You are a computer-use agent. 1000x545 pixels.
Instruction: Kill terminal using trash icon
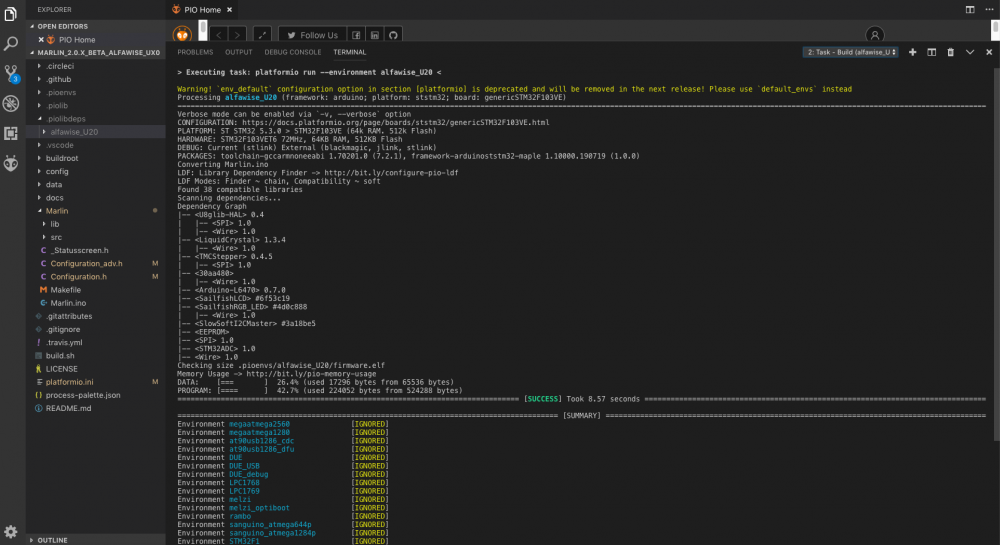tap(951, 52)
